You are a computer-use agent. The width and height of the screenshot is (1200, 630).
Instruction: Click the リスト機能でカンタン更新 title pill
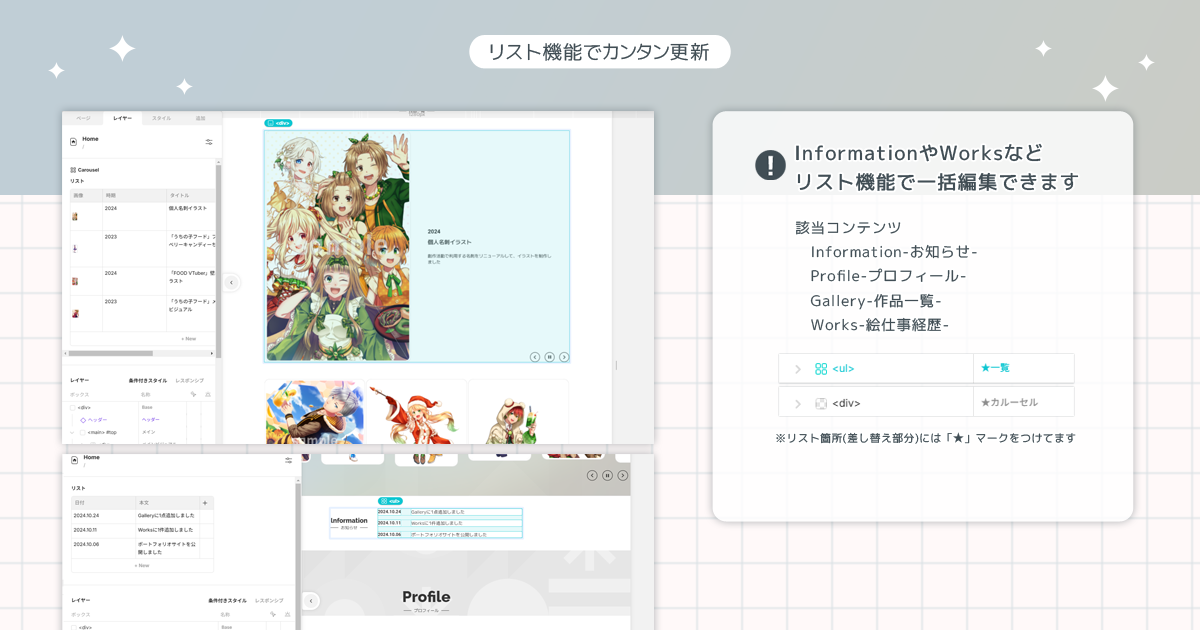(600, 52)
